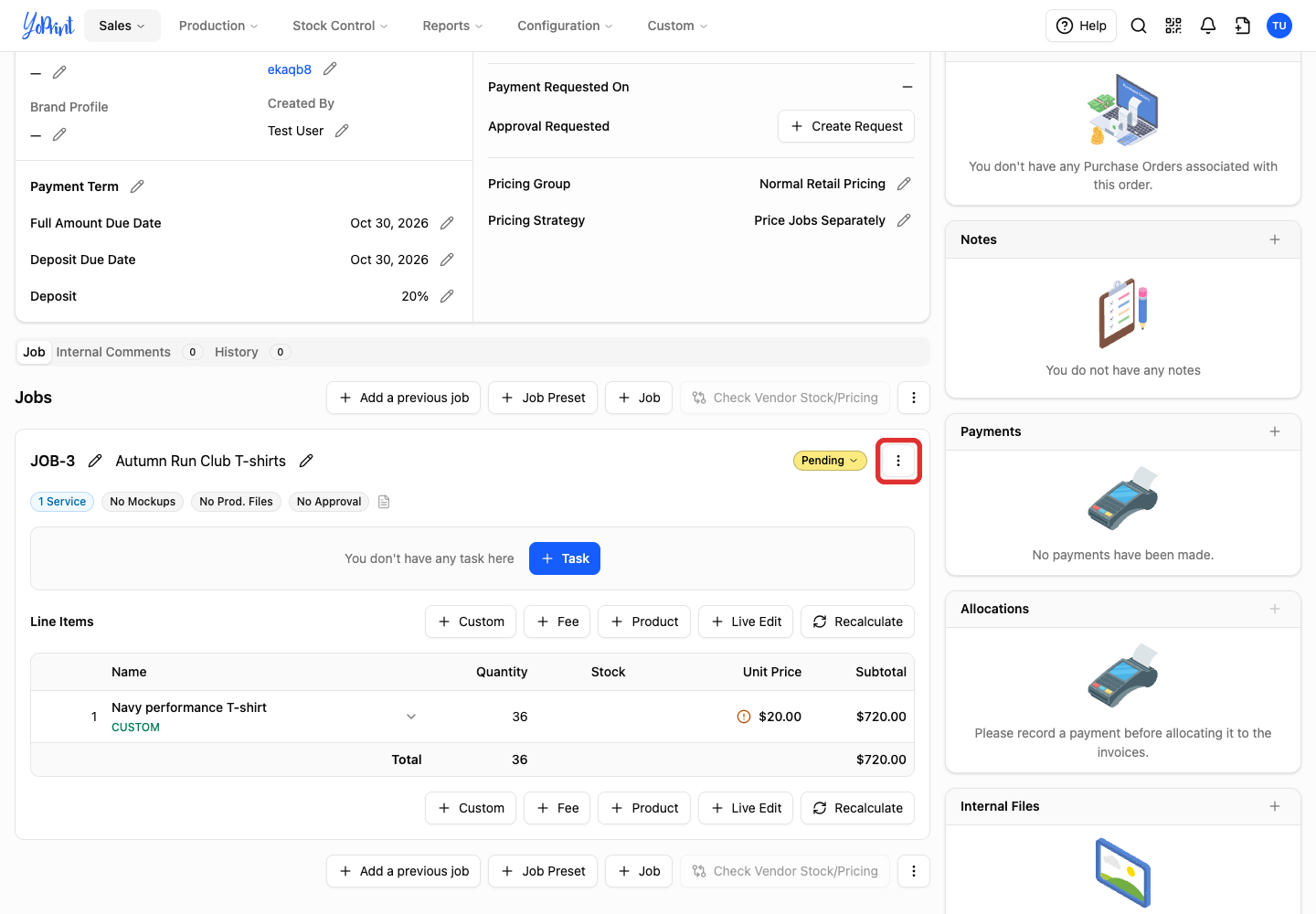This screenshot has width=1316, height=914.
Task: Click the top Live Edit button
Action: click(x=746, y=622)
